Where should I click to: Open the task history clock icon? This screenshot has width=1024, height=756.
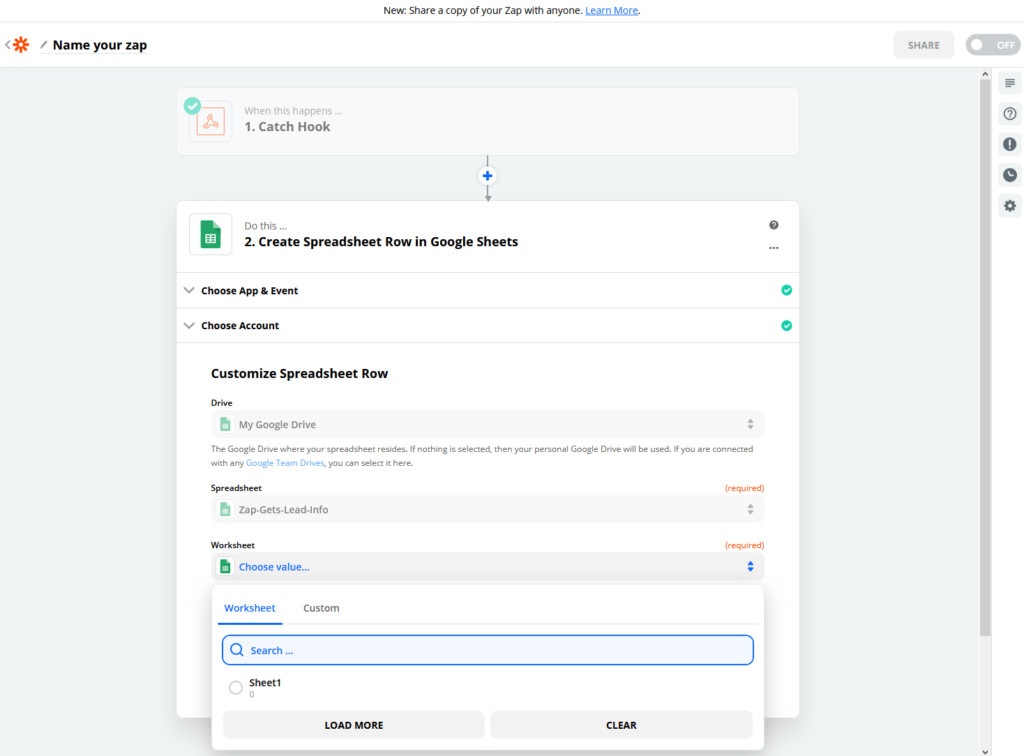click(1010, 175)
